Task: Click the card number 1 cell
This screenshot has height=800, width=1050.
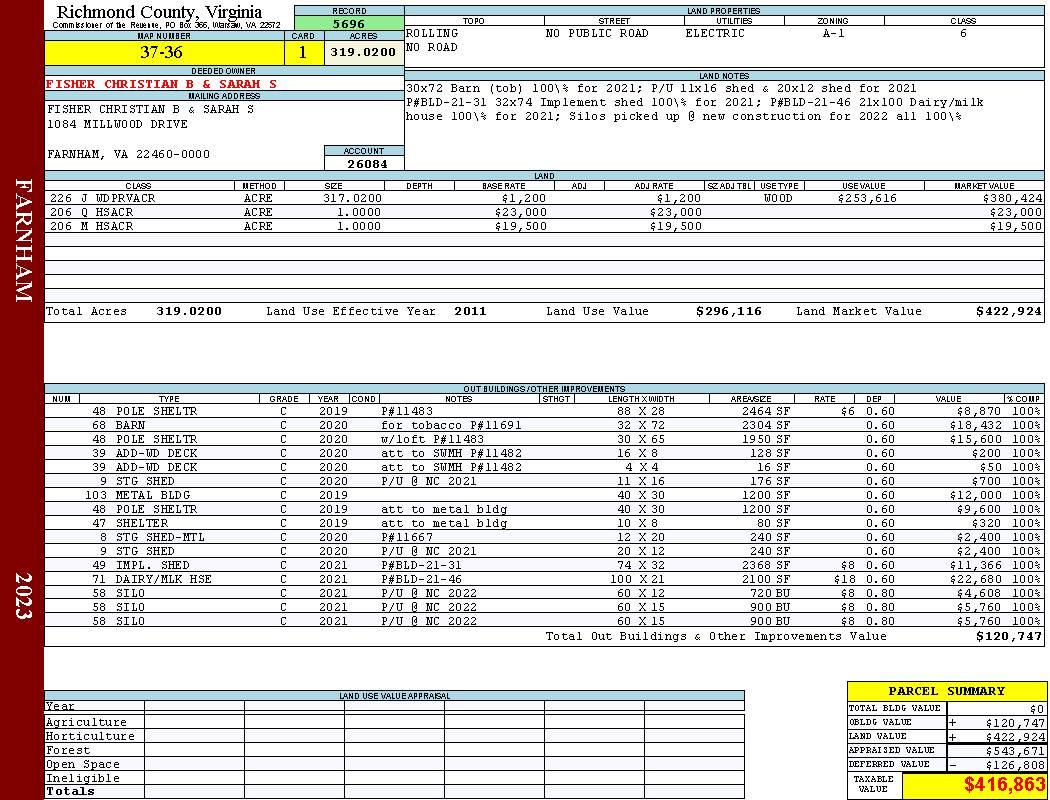Action: click(303, 52)
